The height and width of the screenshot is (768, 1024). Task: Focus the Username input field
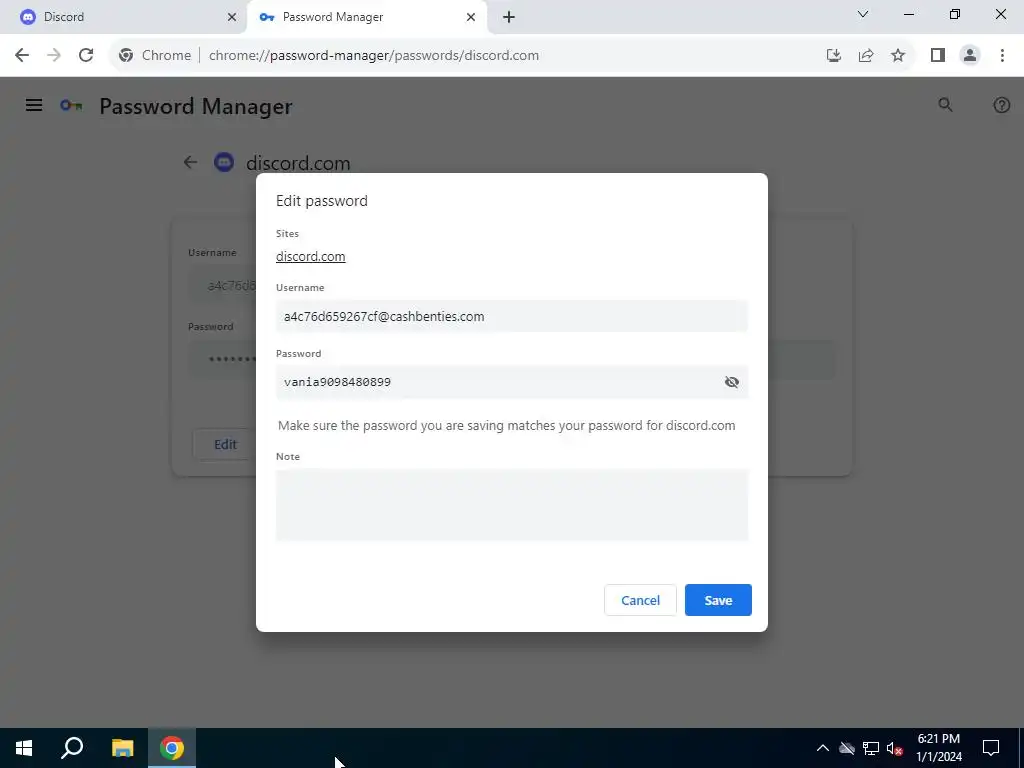click(511, 316)
